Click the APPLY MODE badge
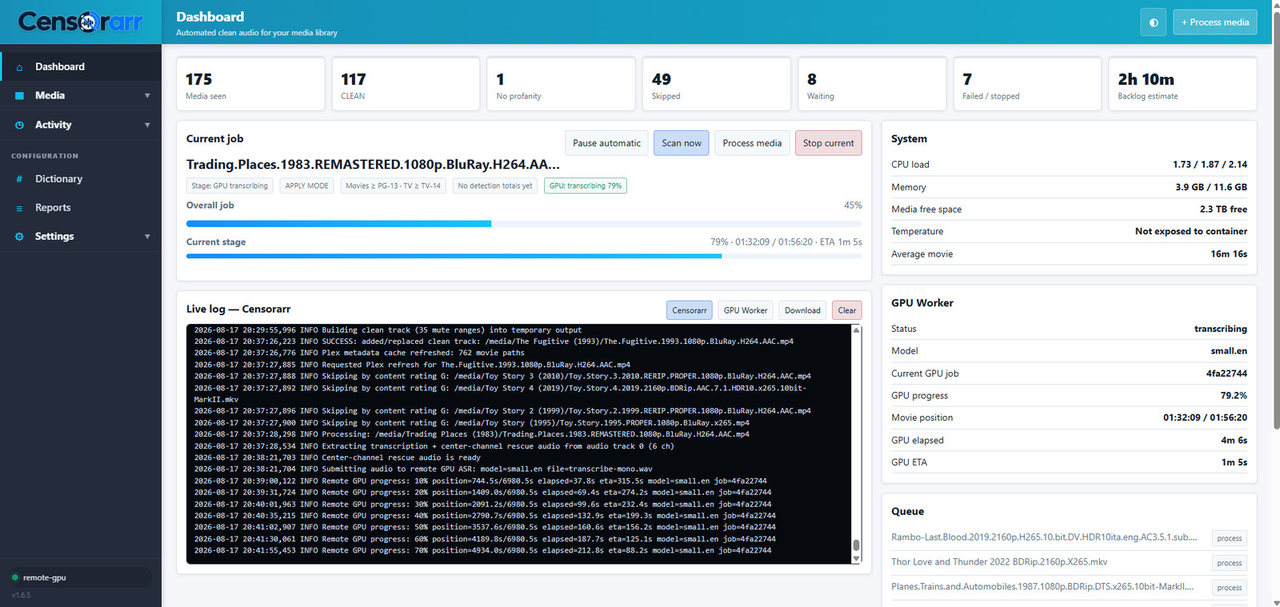This screenshot has height=607, width=1280. pos(307,186)
